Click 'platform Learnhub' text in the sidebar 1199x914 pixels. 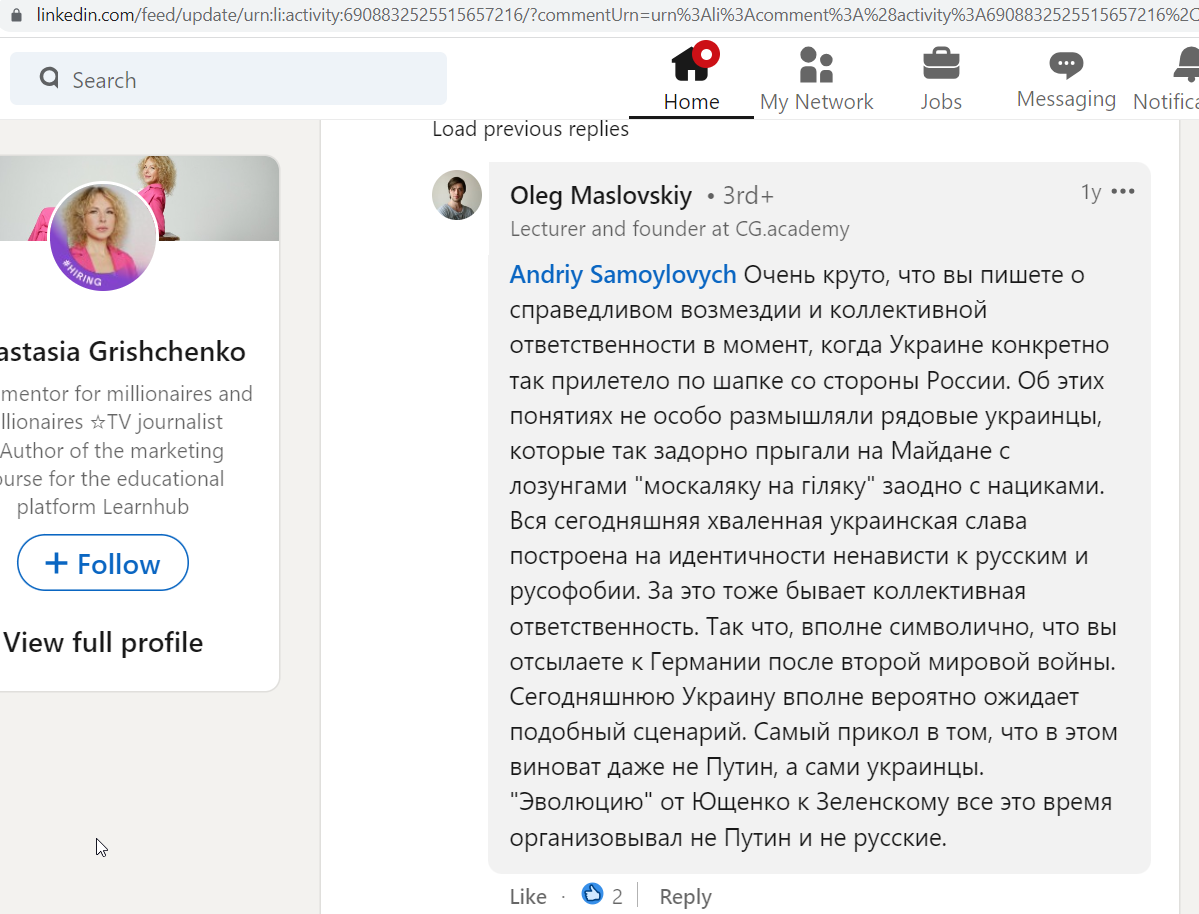click(102, 507)
